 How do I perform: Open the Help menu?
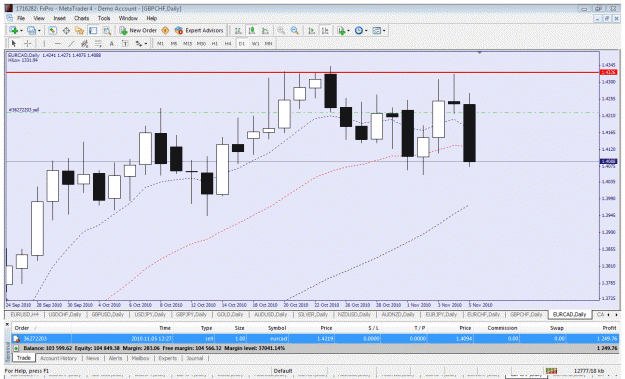(151, 18)
